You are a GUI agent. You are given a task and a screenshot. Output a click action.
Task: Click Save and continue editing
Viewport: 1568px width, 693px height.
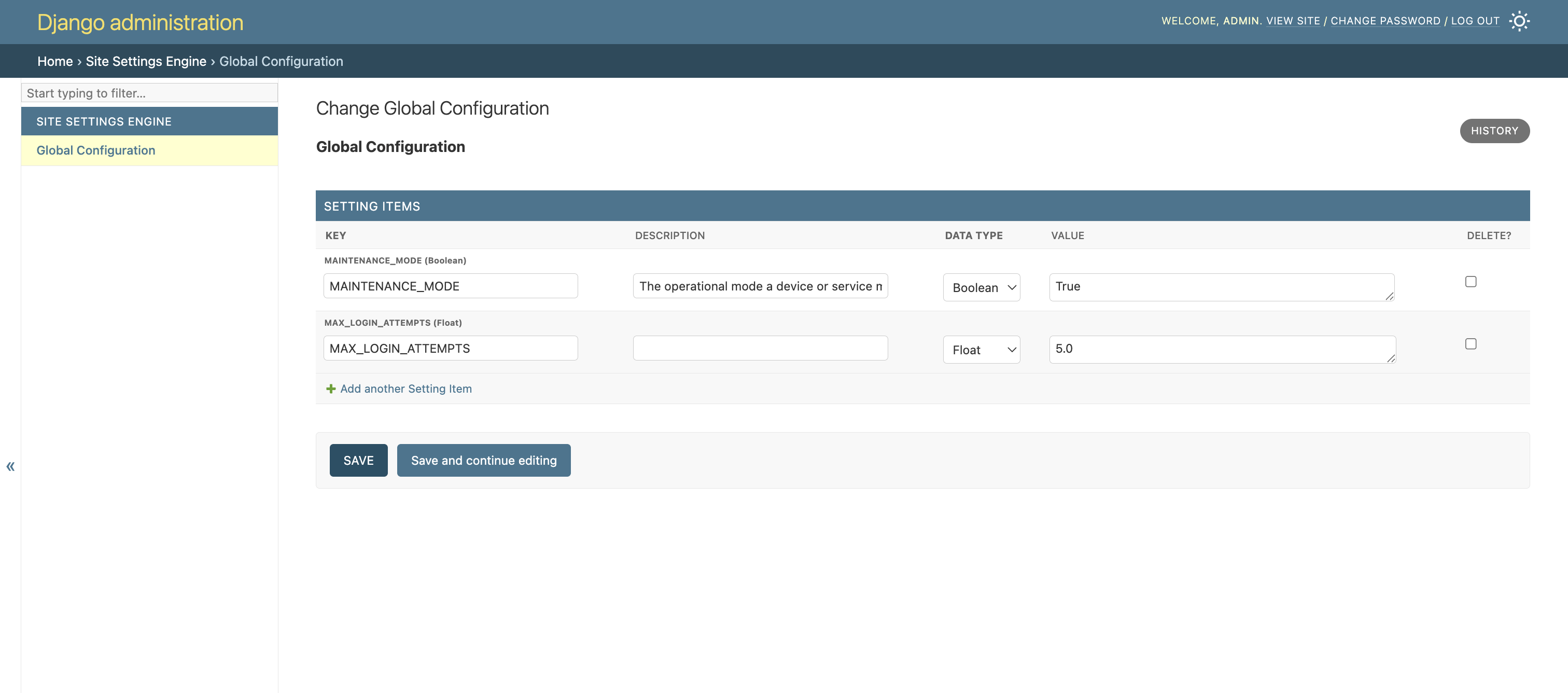tap(484, 461)
